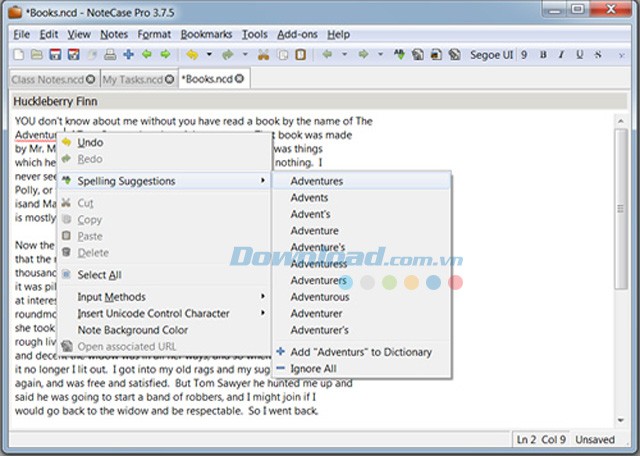640x456 pixels.
Task: Expand Insert Unicode Control Character submenu
Action: click(163, 314)
